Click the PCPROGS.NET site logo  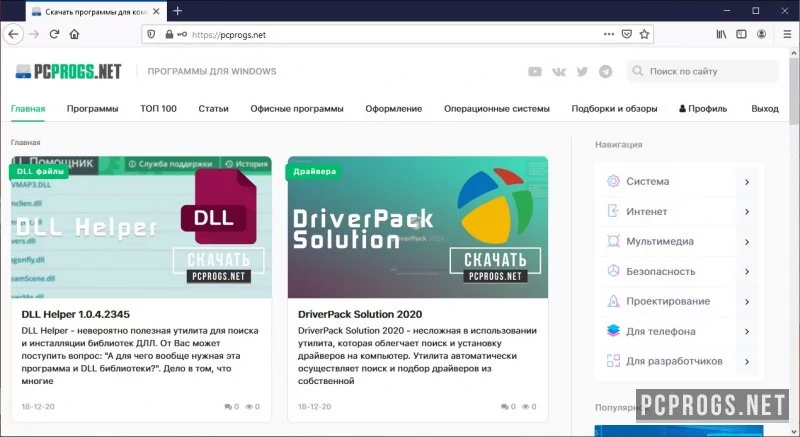click(x=68, y=71)
